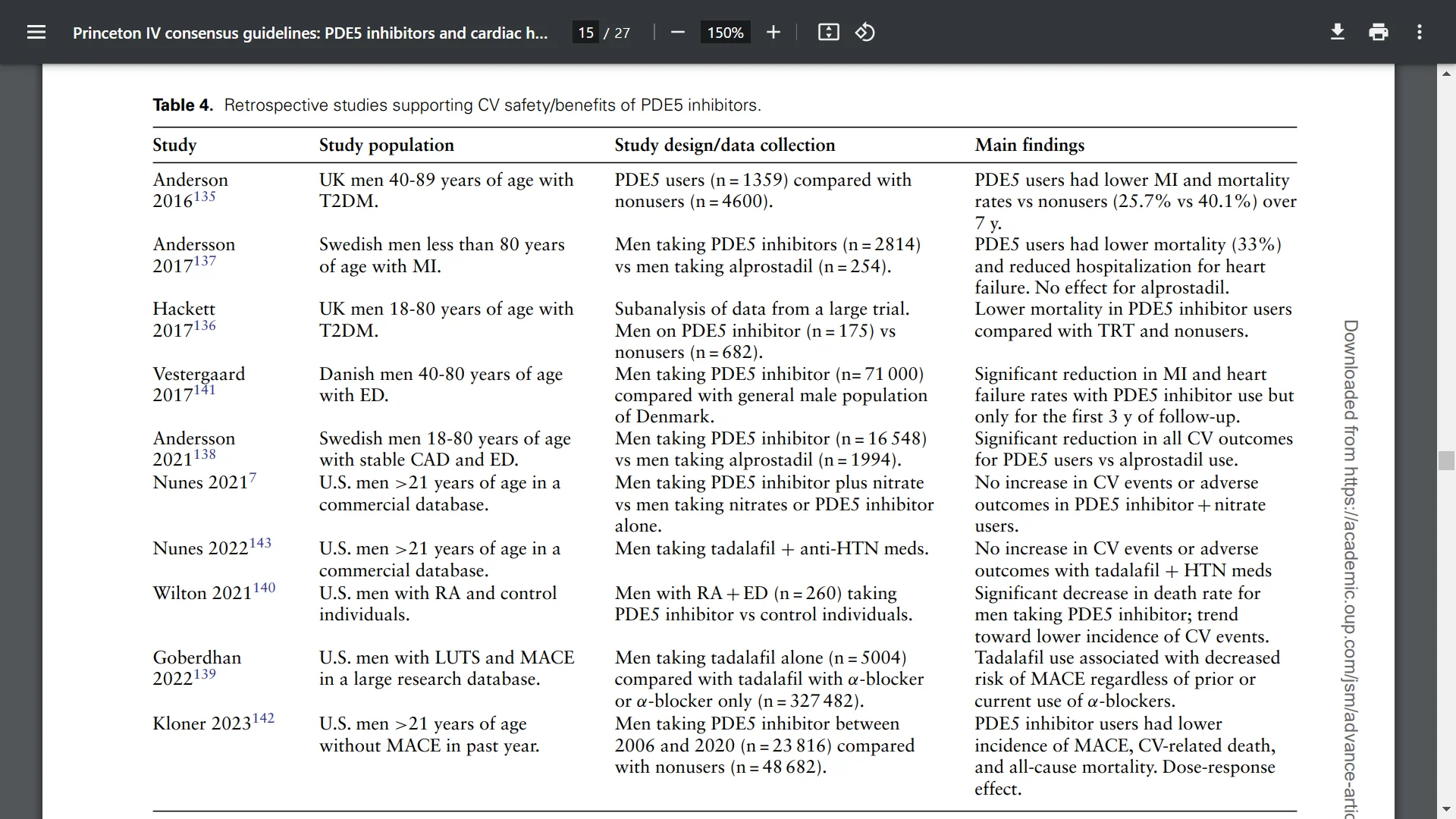Click 'Swedish men less than 80 years' cell
Viewport: 1456px width, 819px height.
(442, 244)
